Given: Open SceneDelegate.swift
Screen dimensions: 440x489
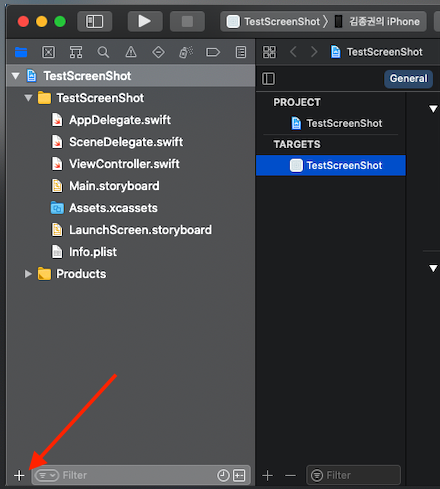Looking at the screenshot, I should click(x=117, y=142).
